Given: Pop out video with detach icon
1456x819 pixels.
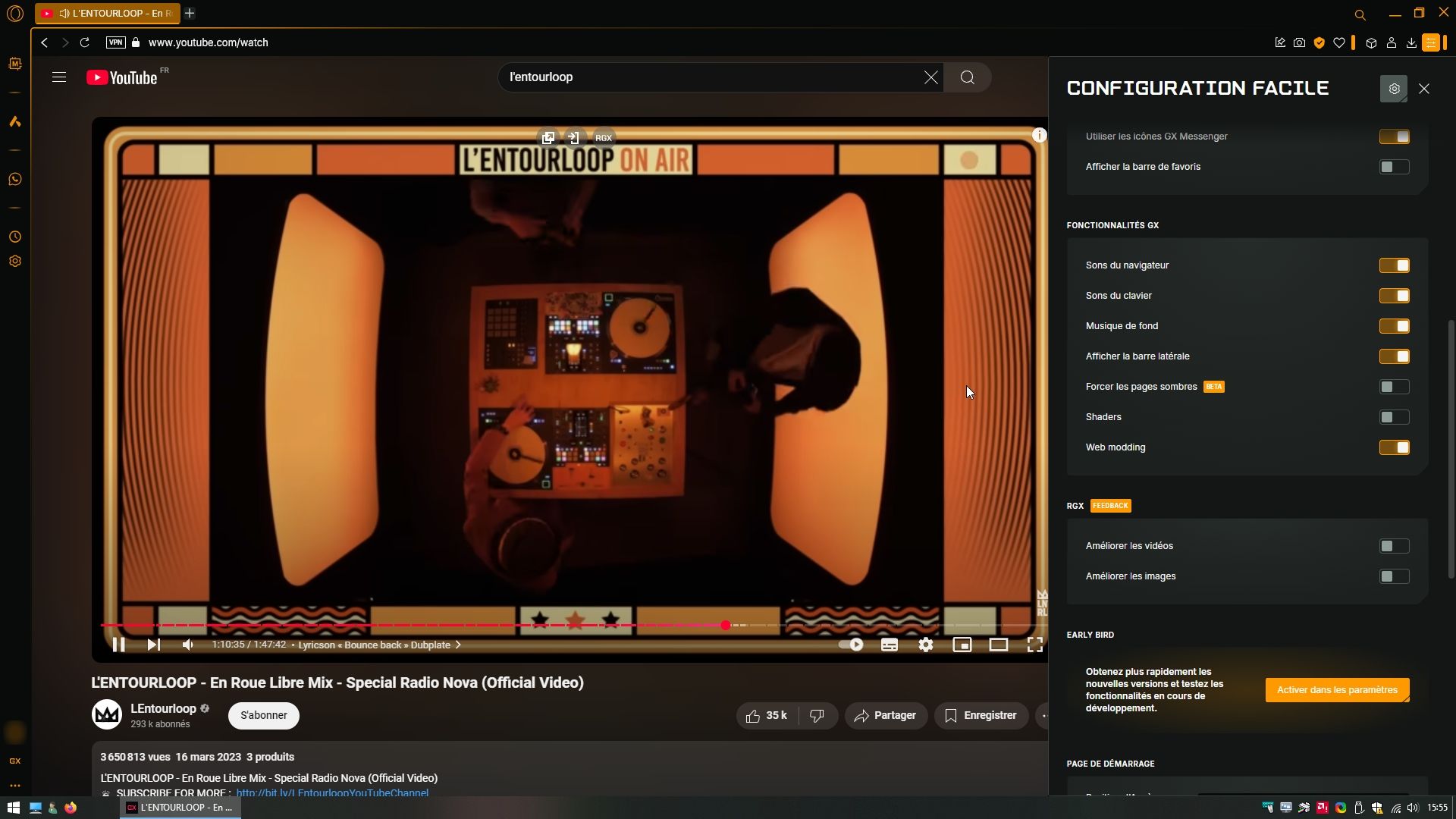Looking at the screenshot, I should coord(548,138).
